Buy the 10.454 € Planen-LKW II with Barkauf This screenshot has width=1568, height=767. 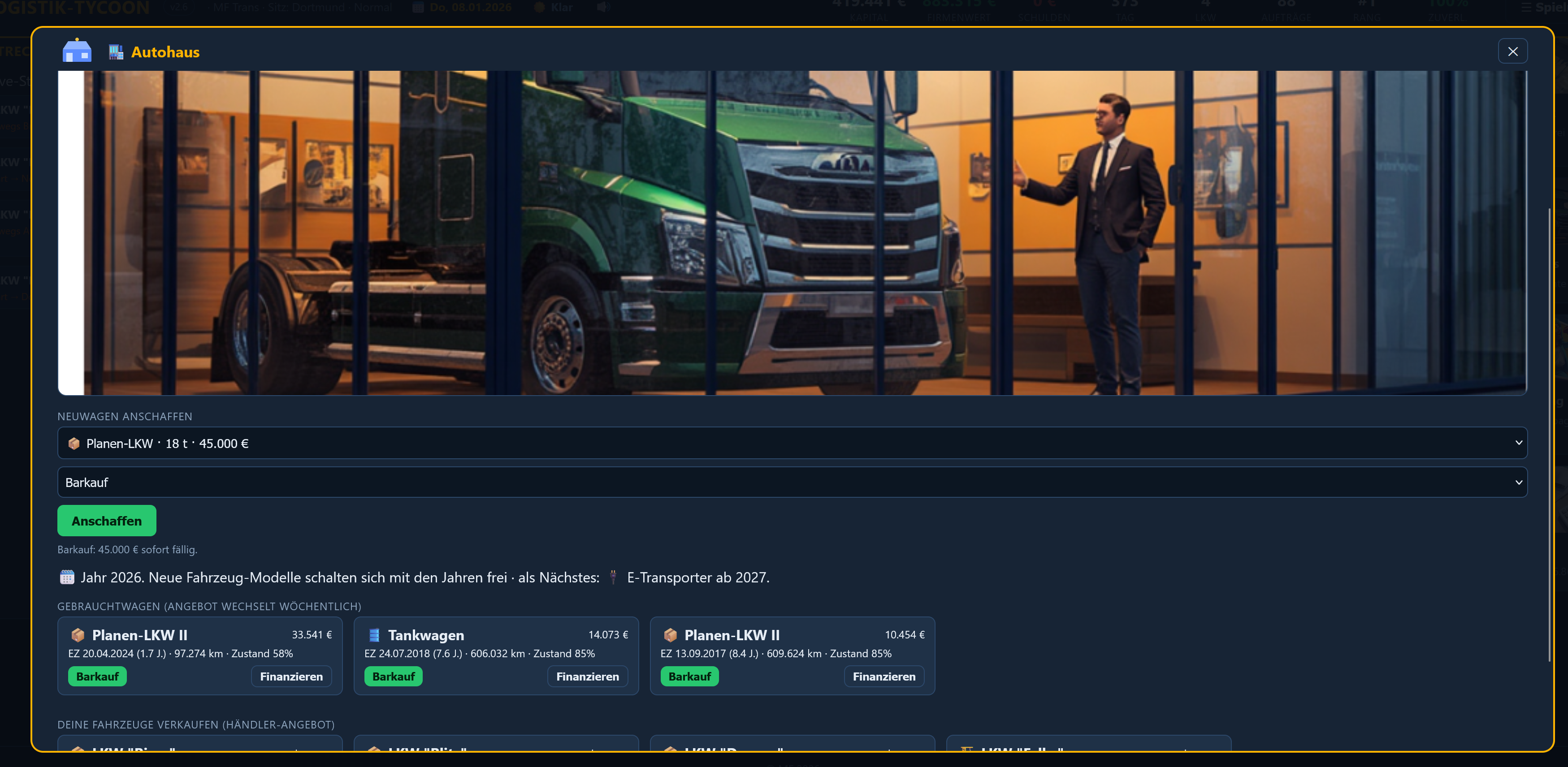690,677
